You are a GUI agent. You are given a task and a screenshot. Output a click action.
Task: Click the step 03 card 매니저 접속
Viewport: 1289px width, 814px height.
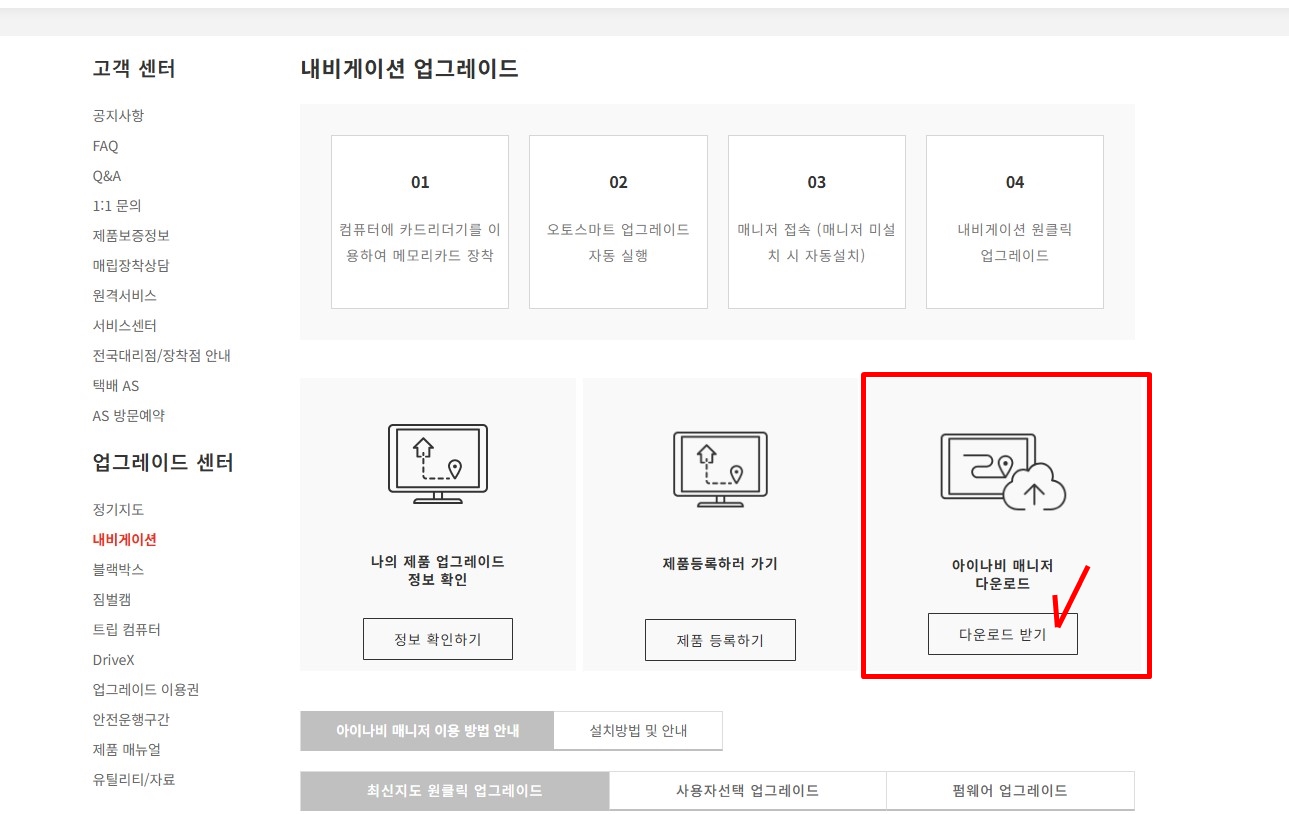817,222
